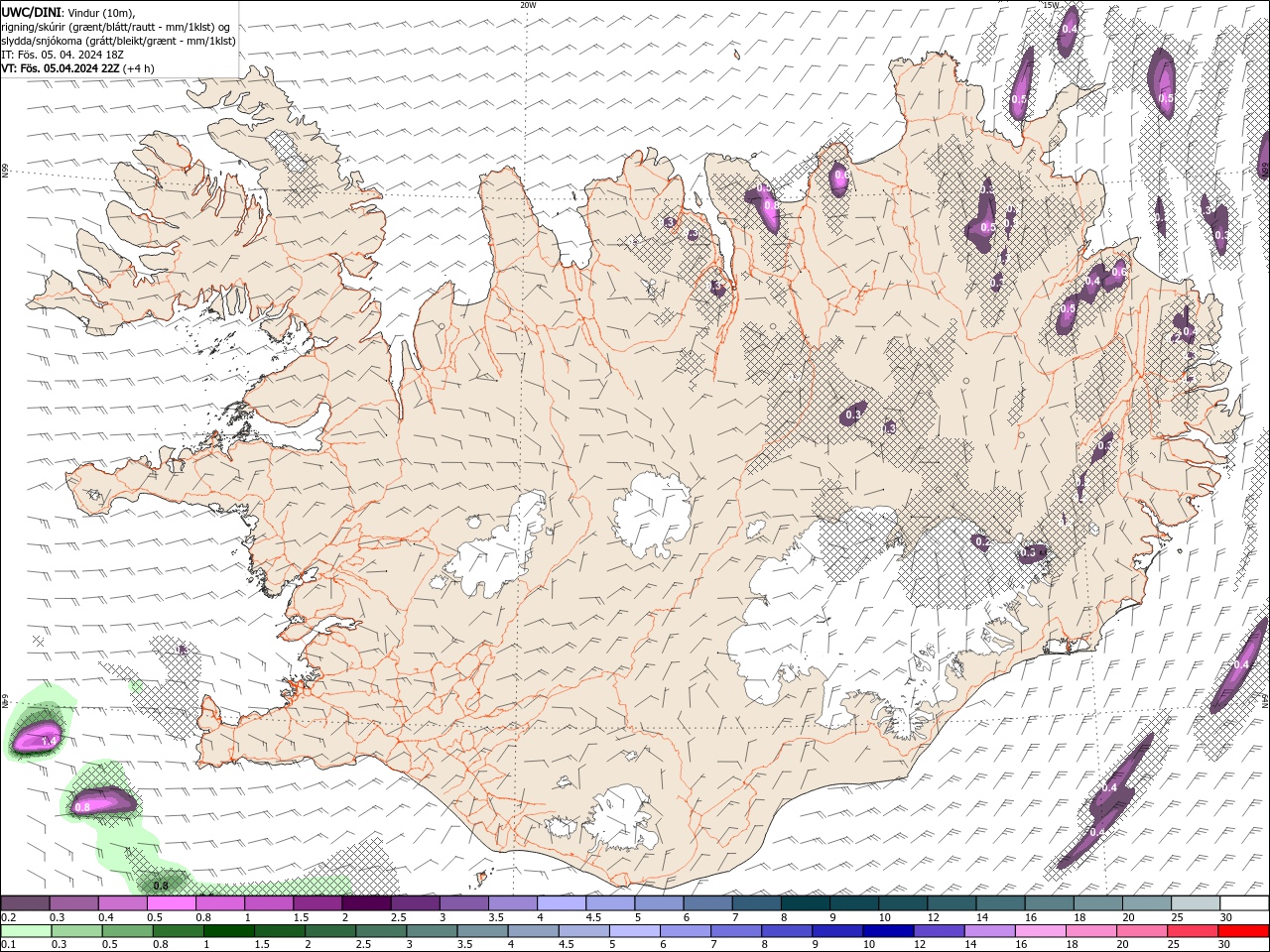Pick upper legend swatch between 10 and 12
1270x952 pixels.
coord(902,903)
